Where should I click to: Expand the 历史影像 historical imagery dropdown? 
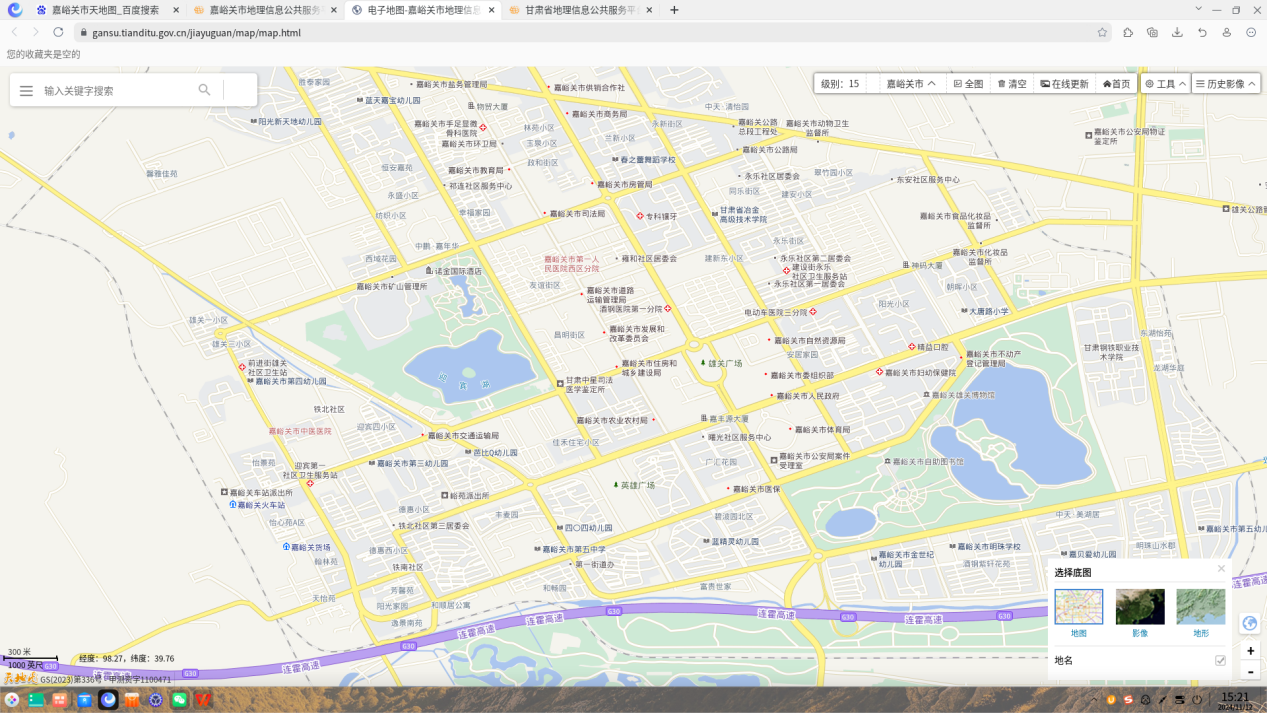[1225, 84]
